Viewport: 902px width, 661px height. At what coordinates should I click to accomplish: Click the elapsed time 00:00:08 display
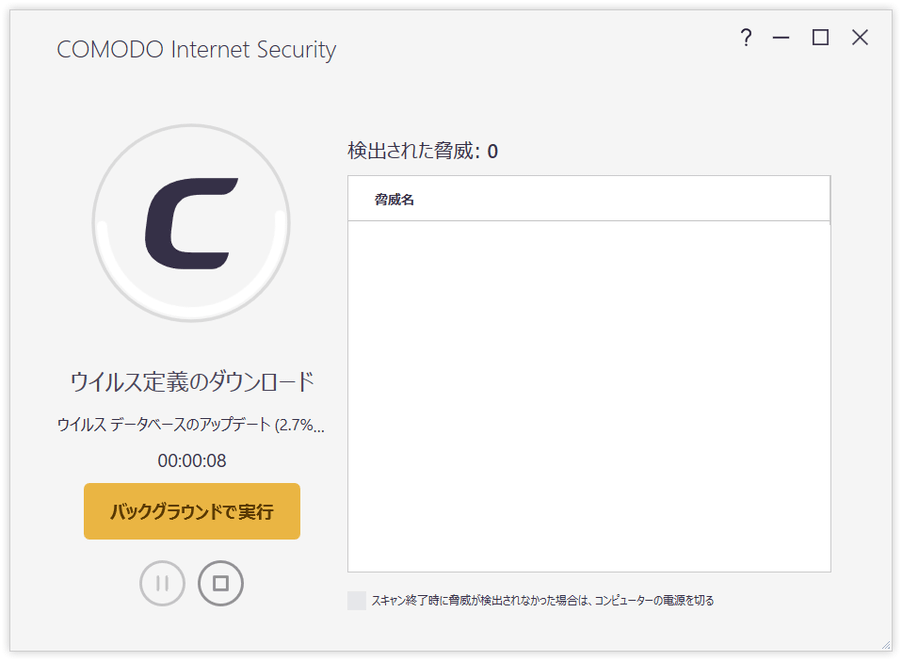pos(192,461)
